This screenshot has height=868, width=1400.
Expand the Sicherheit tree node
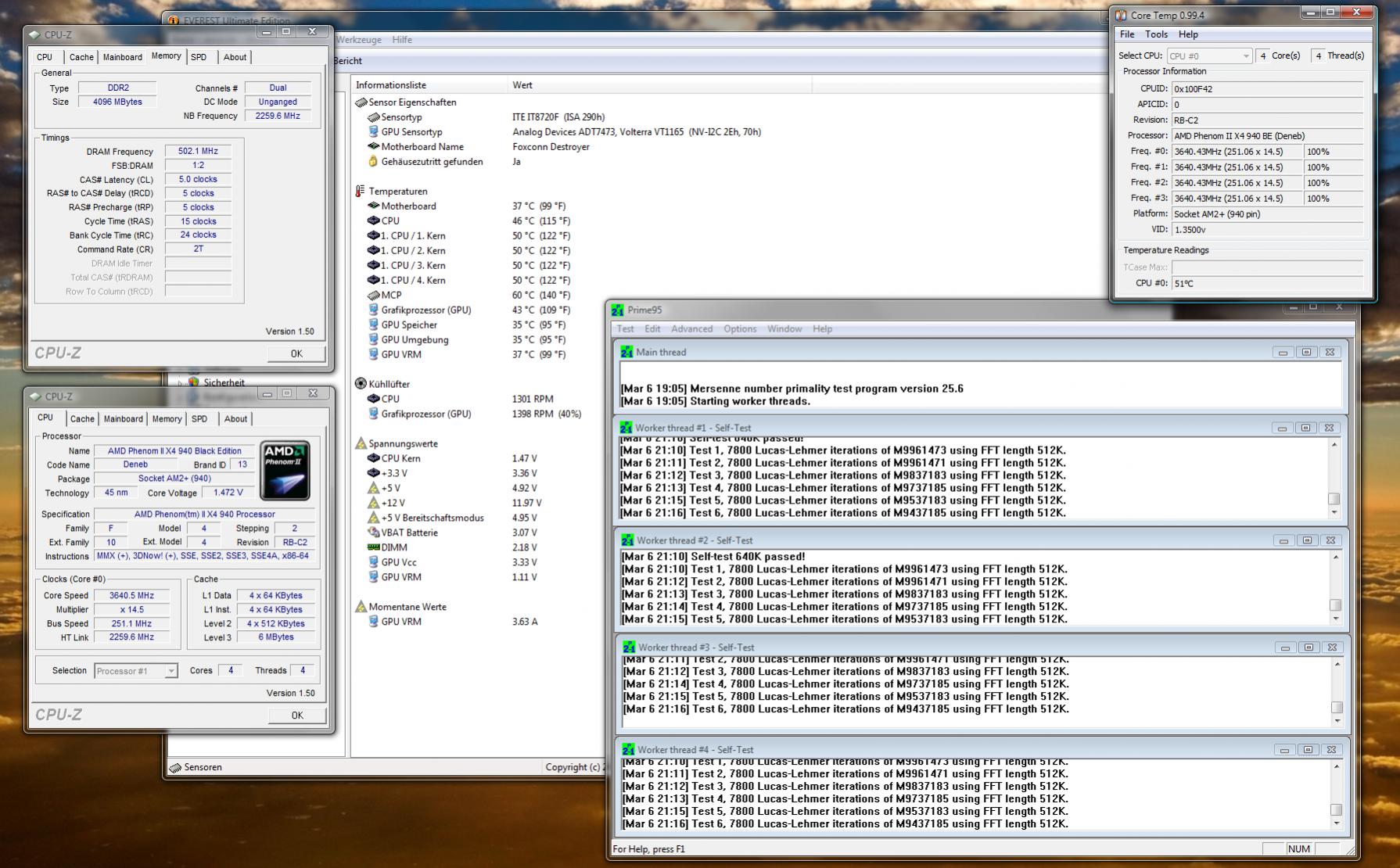click(180, 382)
